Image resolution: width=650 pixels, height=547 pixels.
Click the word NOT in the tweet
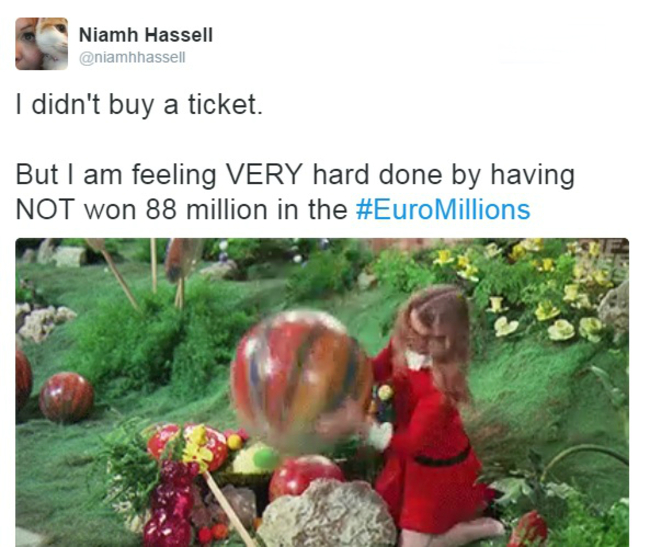tap(45, 210)
